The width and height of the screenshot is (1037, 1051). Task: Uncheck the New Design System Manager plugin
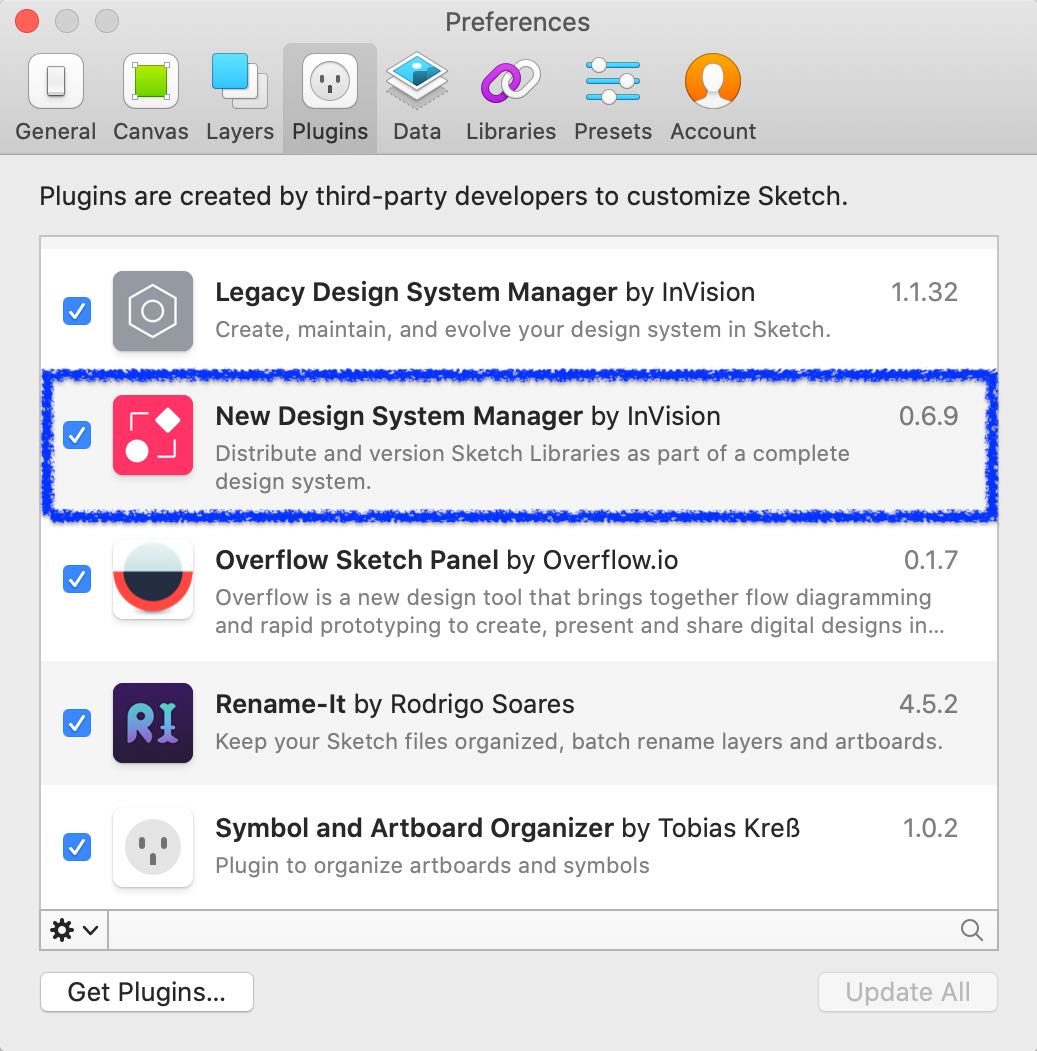(x=77, y=435)
